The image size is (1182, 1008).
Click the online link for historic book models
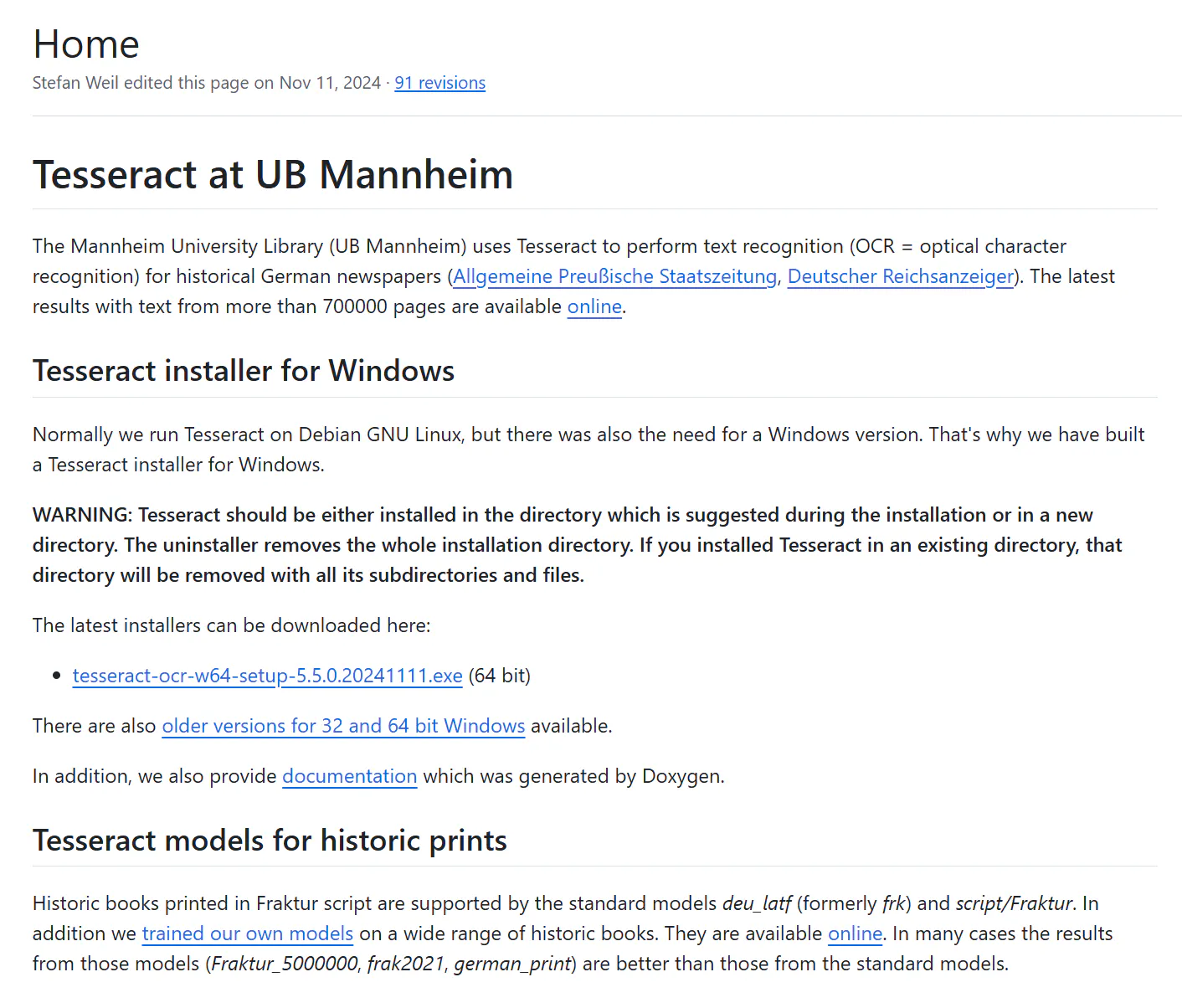855,933
